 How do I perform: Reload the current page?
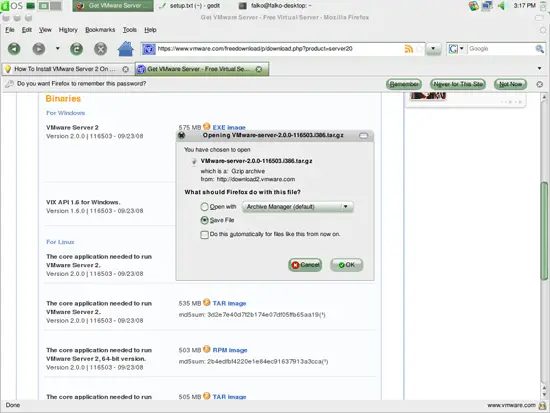click(x=76, y=49)
